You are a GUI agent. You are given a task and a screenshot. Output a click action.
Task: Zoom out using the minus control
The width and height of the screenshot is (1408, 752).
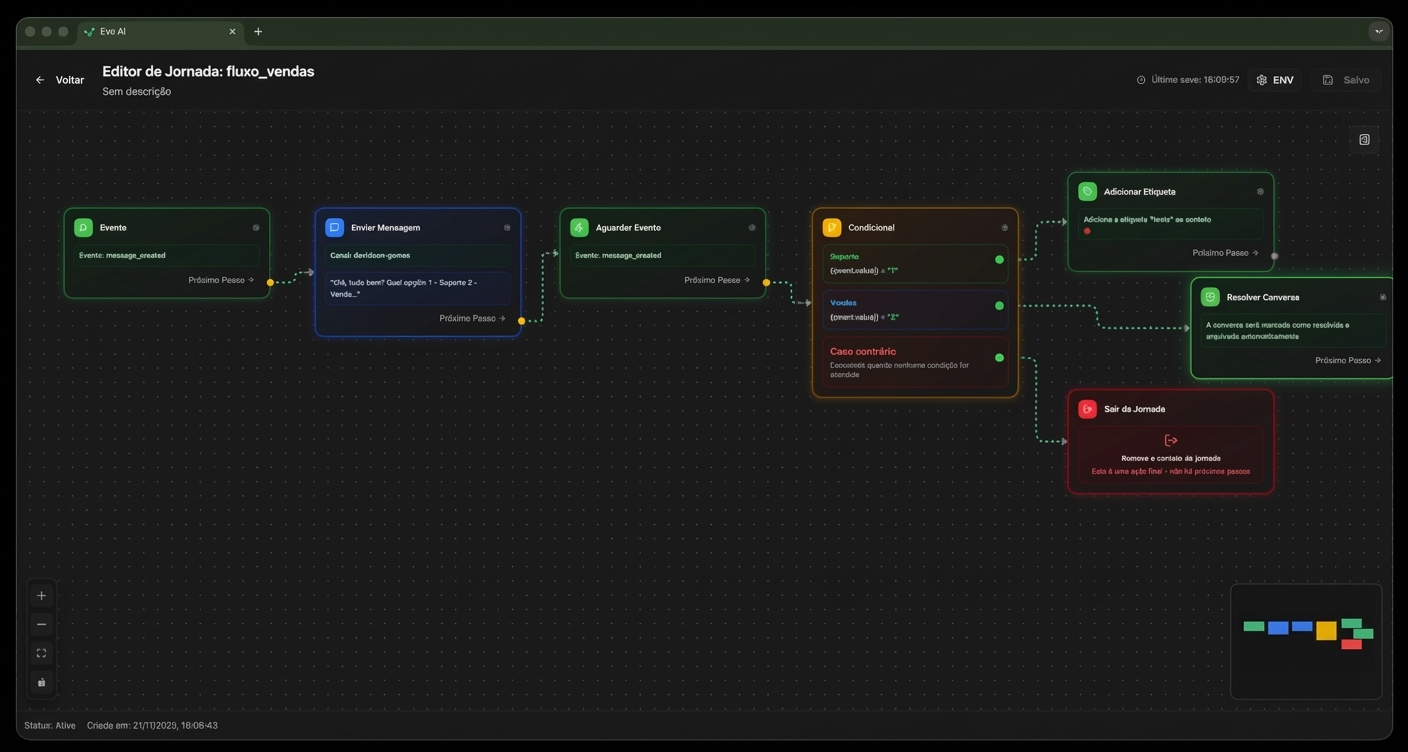click(41, 624)
